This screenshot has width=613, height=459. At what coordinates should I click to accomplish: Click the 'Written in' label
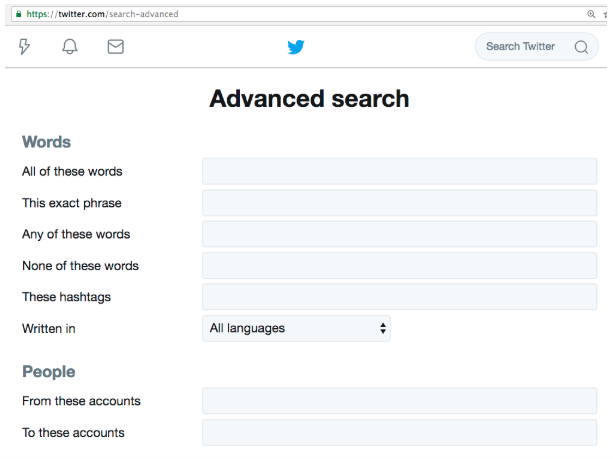pyautogui.click(x=48, y=328)
